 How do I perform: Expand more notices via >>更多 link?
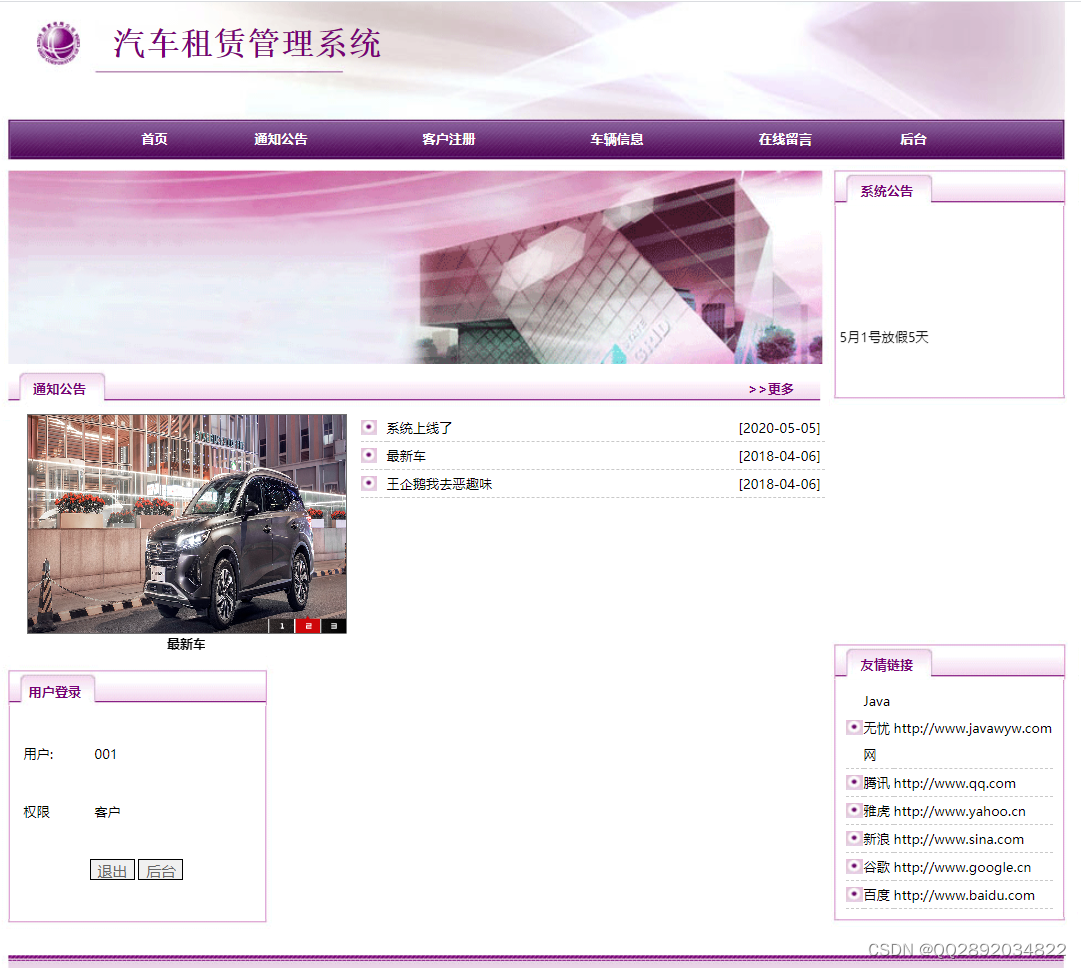point(771,388)
